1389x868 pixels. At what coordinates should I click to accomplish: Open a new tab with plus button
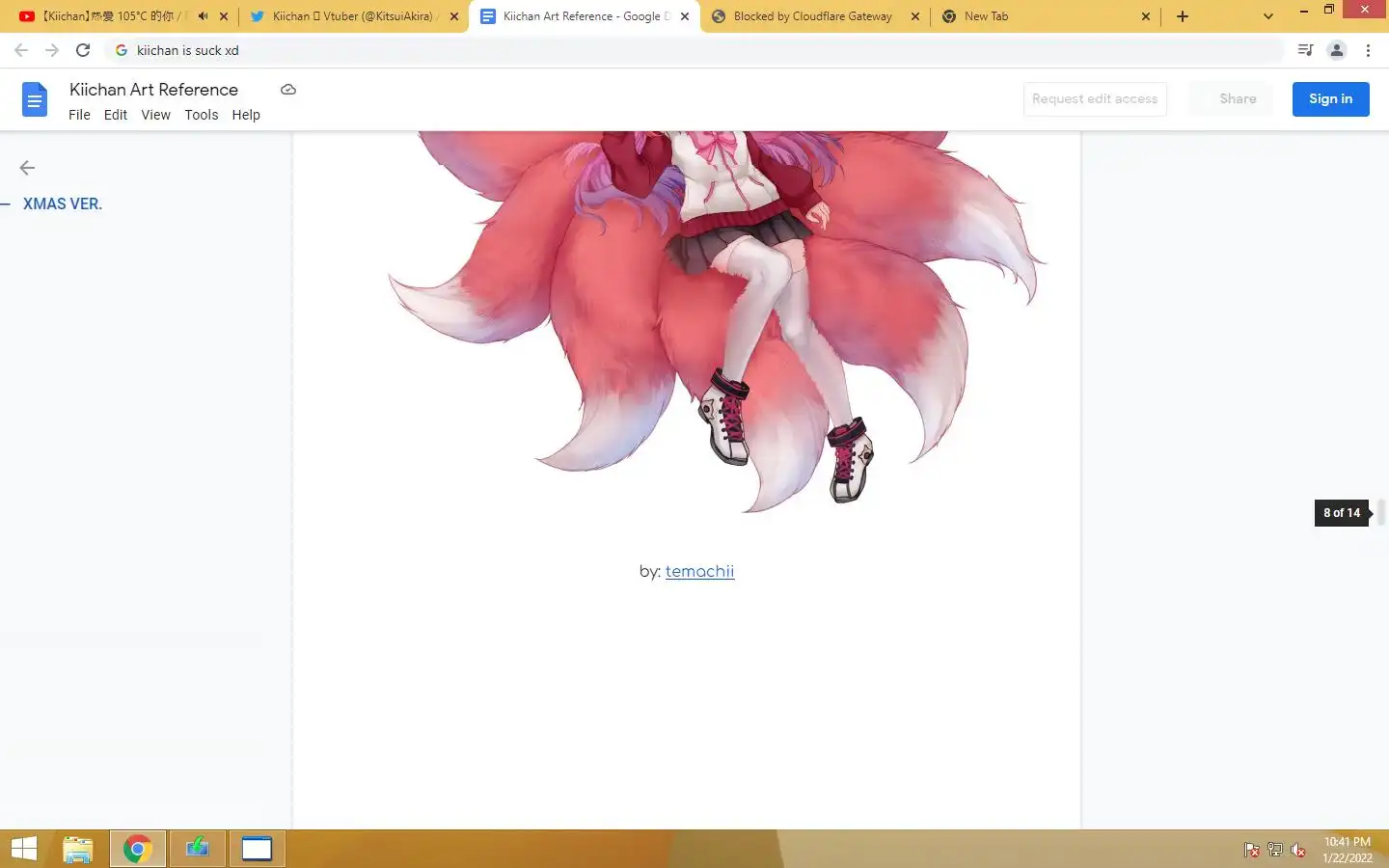(1183, 16)
